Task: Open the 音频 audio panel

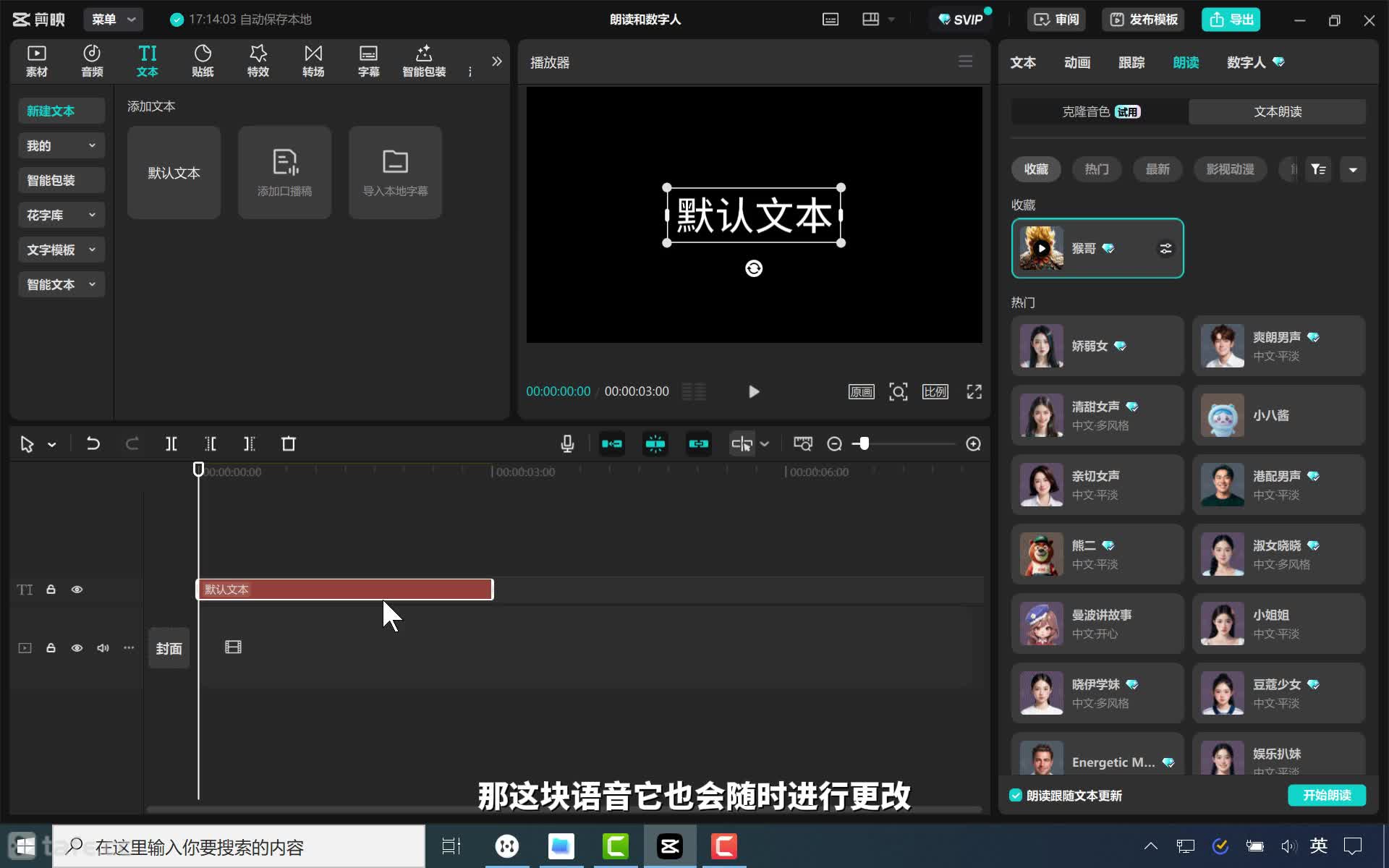Action: click(x=92, y=61)
